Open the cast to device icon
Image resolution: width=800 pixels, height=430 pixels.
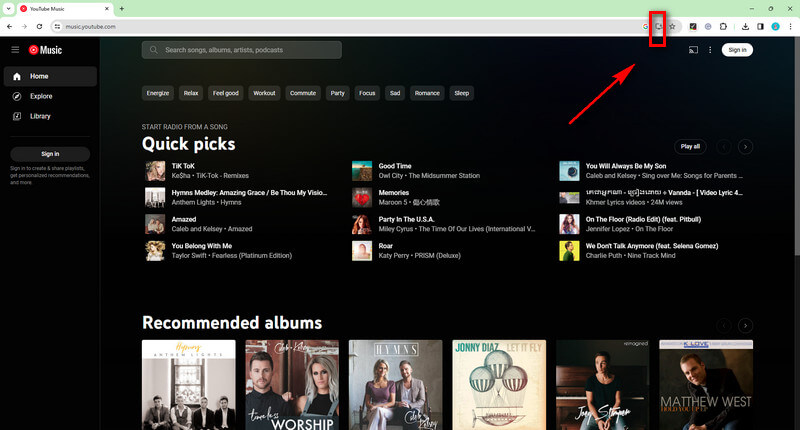tap(693, 50)
